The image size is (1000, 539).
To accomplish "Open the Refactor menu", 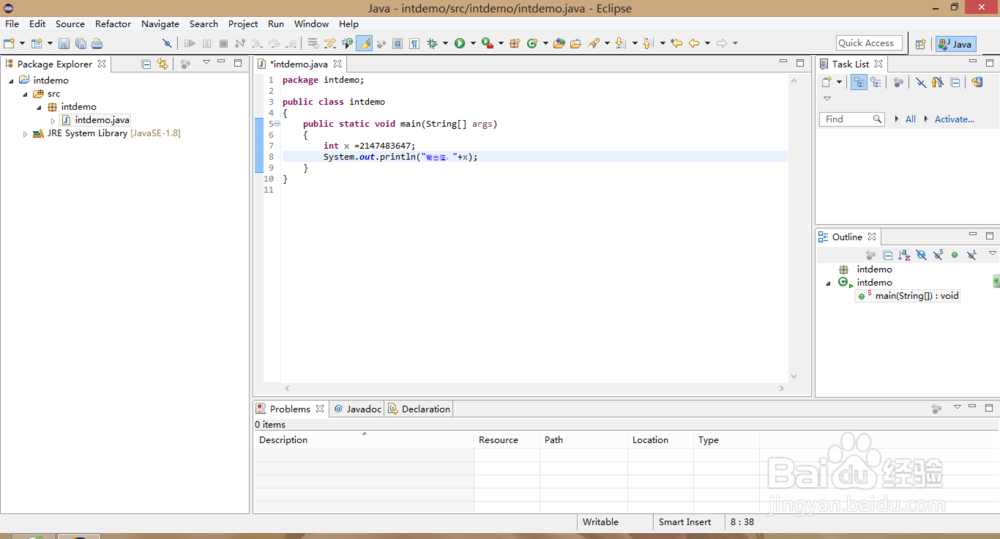I will point(113,24).
